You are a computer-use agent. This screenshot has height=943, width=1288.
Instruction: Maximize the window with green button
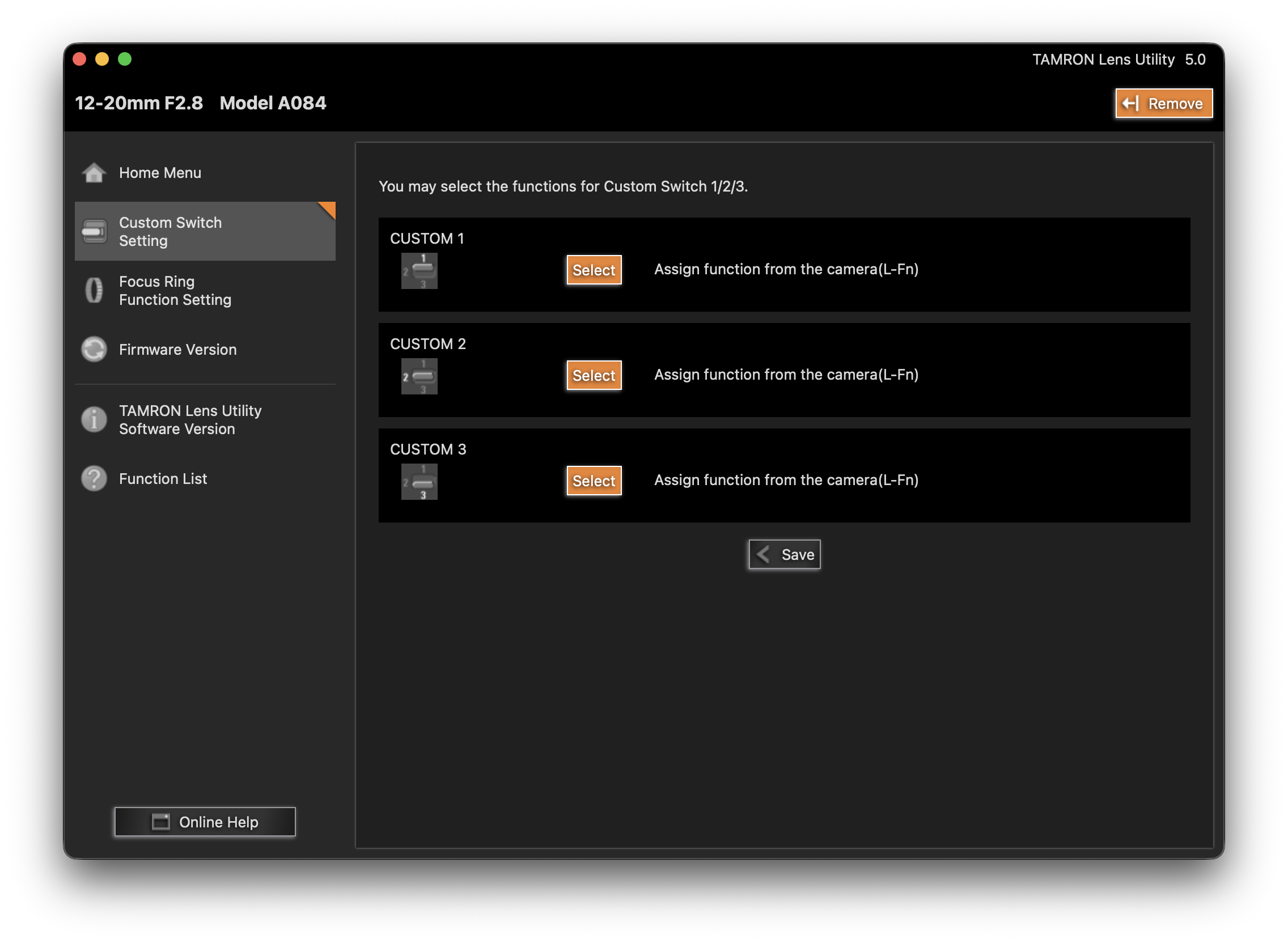[x=125, y=60]
